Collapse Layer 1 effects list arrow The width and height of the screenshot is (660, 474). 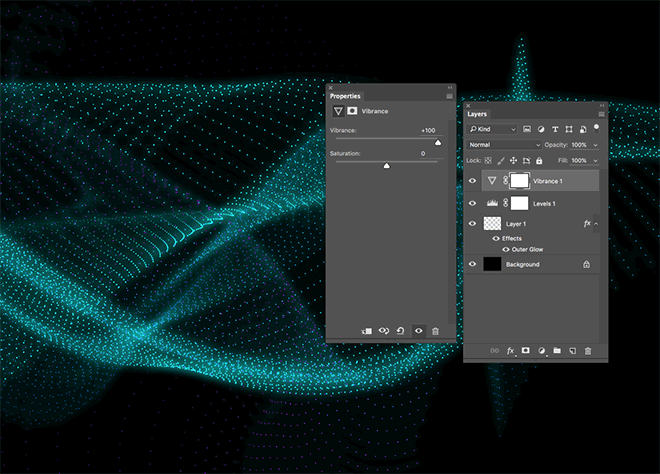(x=597, y=225)
